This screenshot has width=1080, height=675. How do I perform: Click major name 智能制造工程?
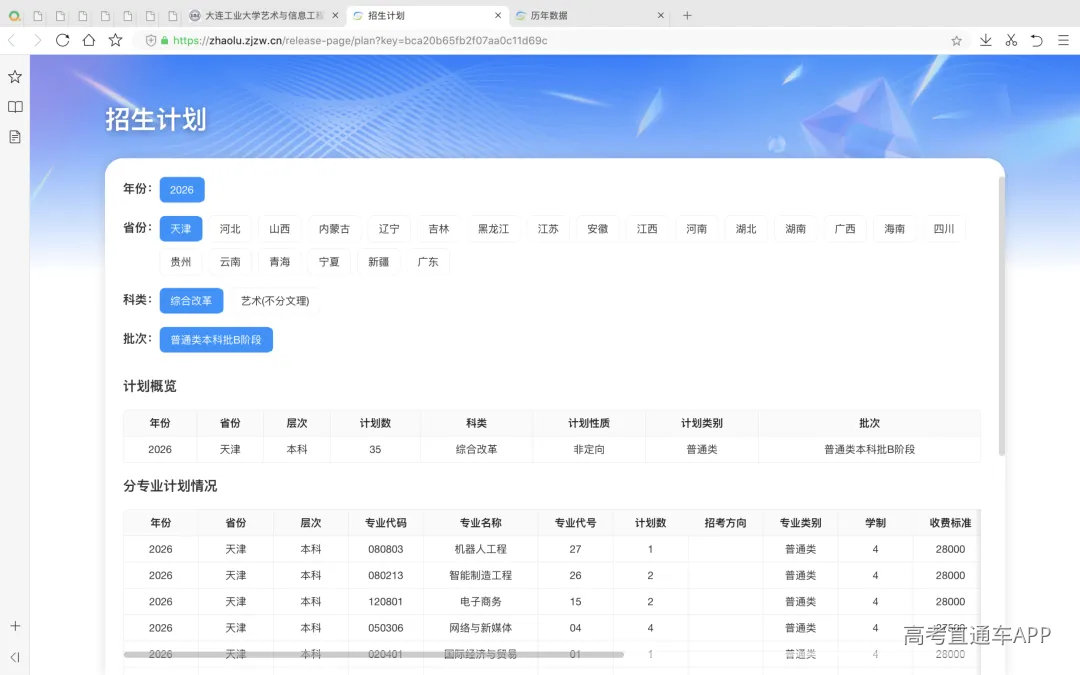pos(481,575)
